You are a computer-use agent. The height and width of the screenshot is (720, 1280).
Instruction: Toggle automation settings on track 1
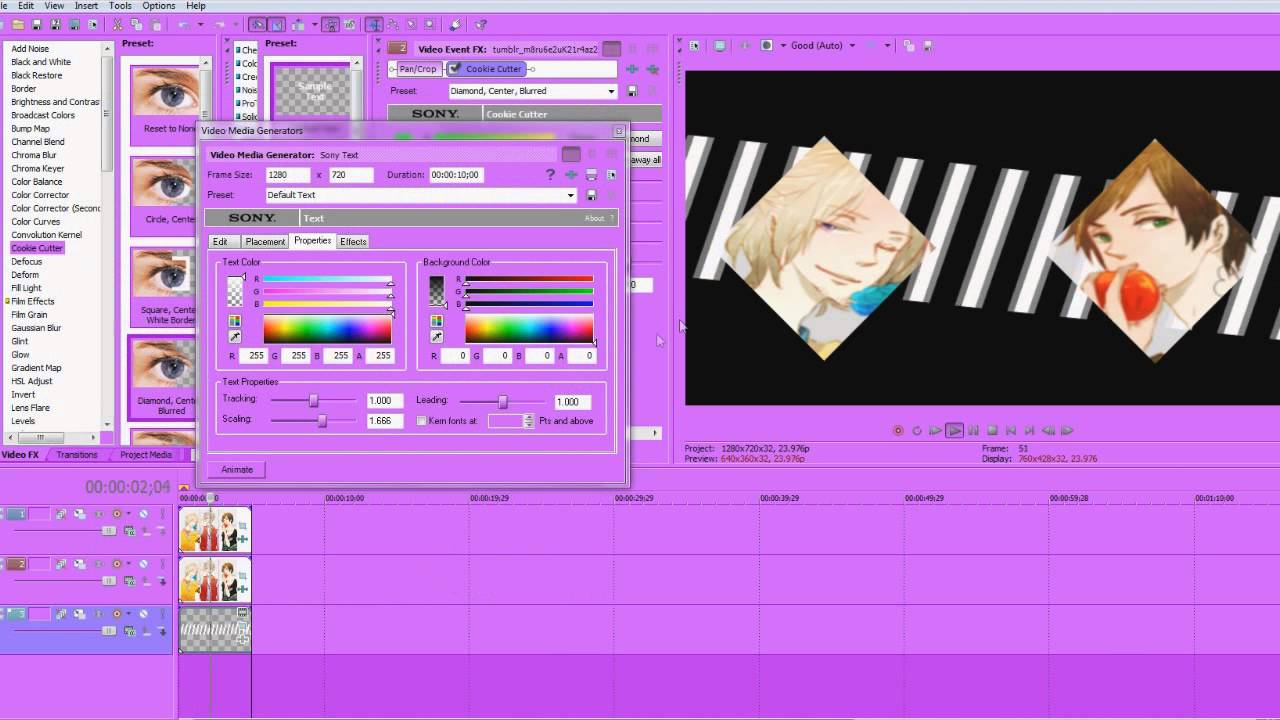pos(117,514)
